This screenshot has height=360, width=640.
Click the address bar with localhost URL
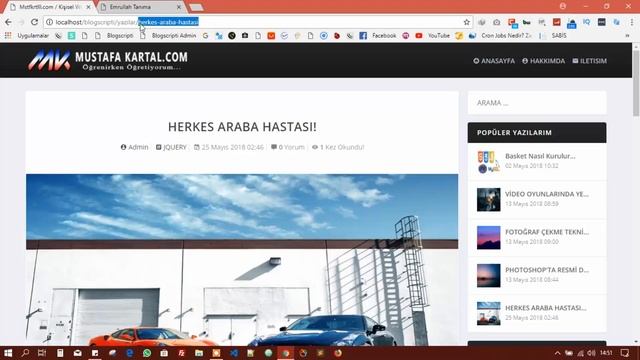[257, 22]
